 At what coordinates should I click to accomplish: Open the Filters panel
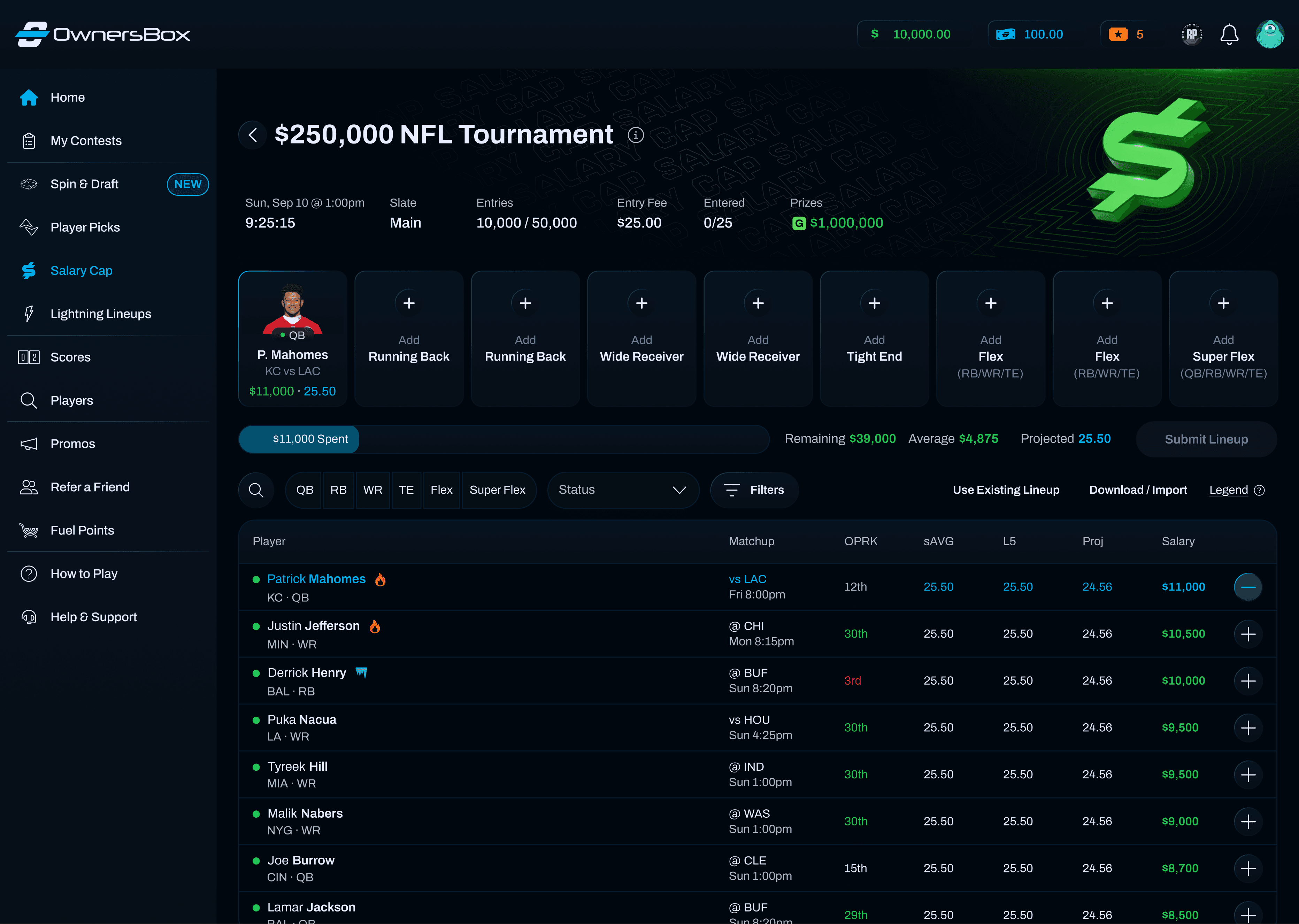pyautogui.click(x=754, y=490)
